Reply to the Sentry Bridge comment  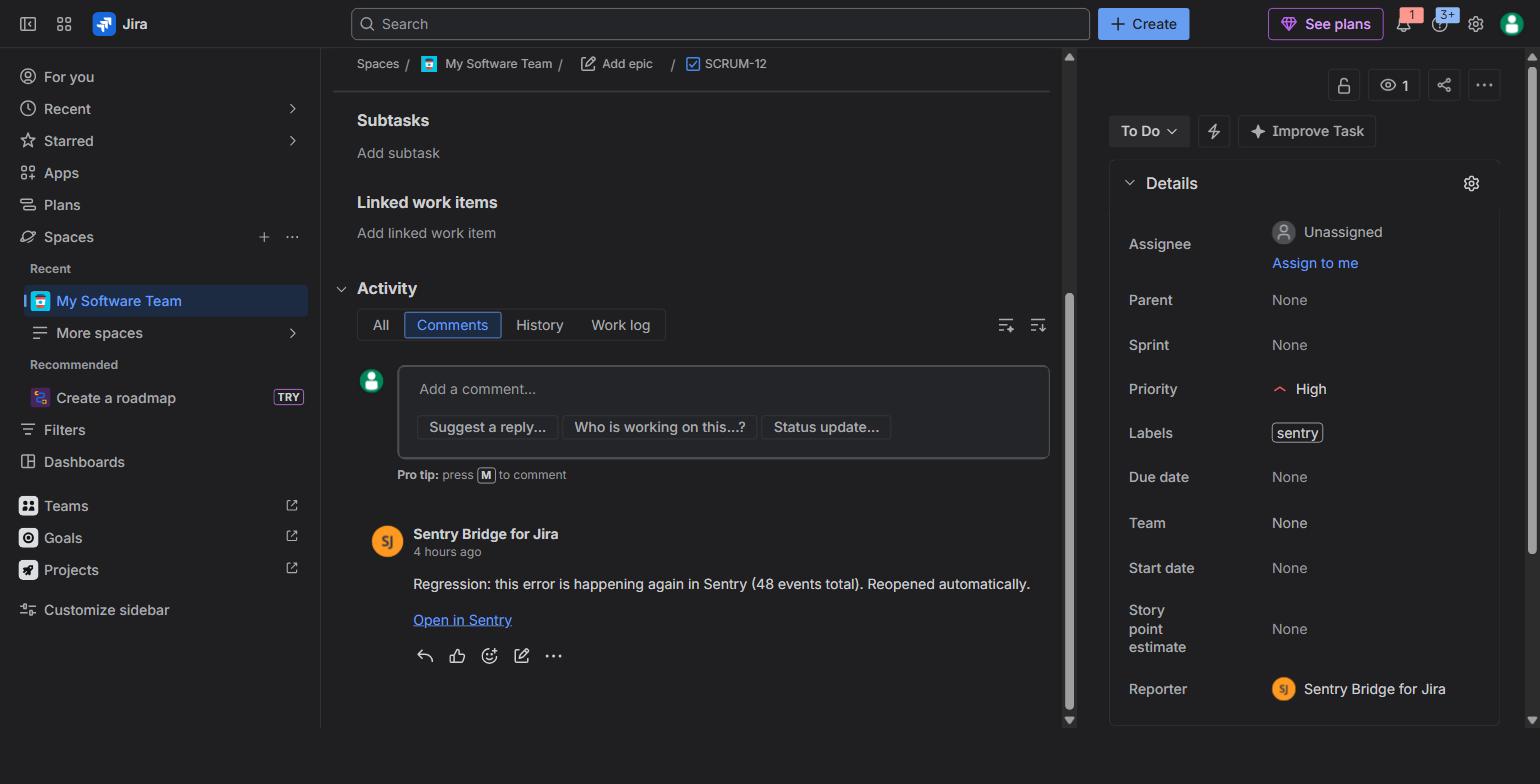(425, 656)
